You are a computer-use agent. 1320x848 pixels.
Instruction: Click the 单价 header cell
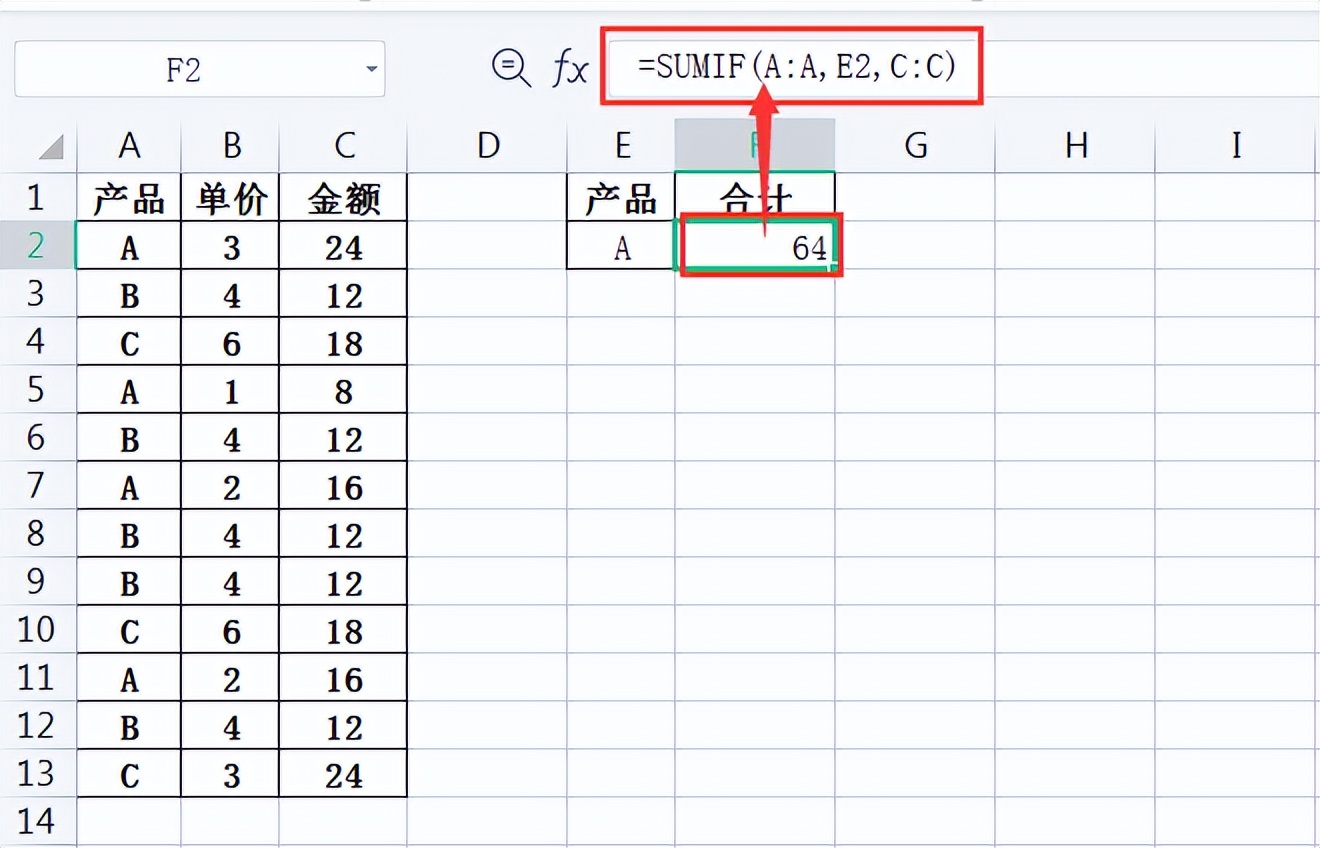(231, 199)
